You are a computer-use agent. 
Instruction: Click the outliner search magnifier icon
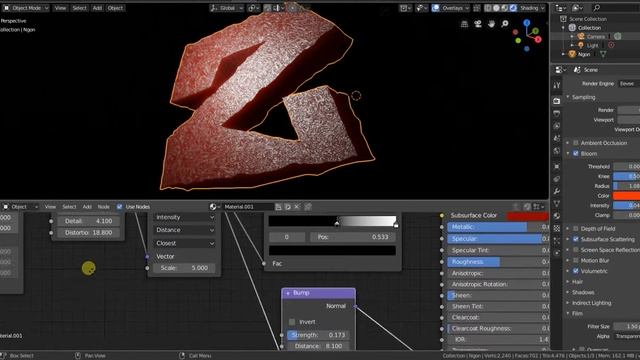coord(597,8)
